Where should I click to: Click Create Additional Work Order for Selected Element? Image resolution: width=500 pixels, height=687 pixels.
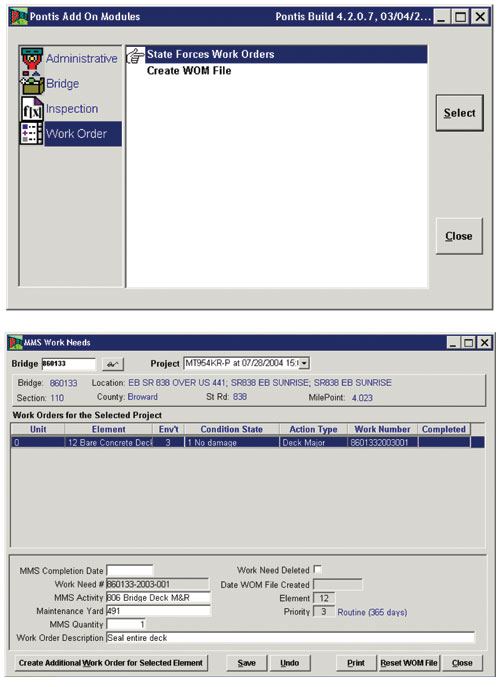[x=111, y=663]
